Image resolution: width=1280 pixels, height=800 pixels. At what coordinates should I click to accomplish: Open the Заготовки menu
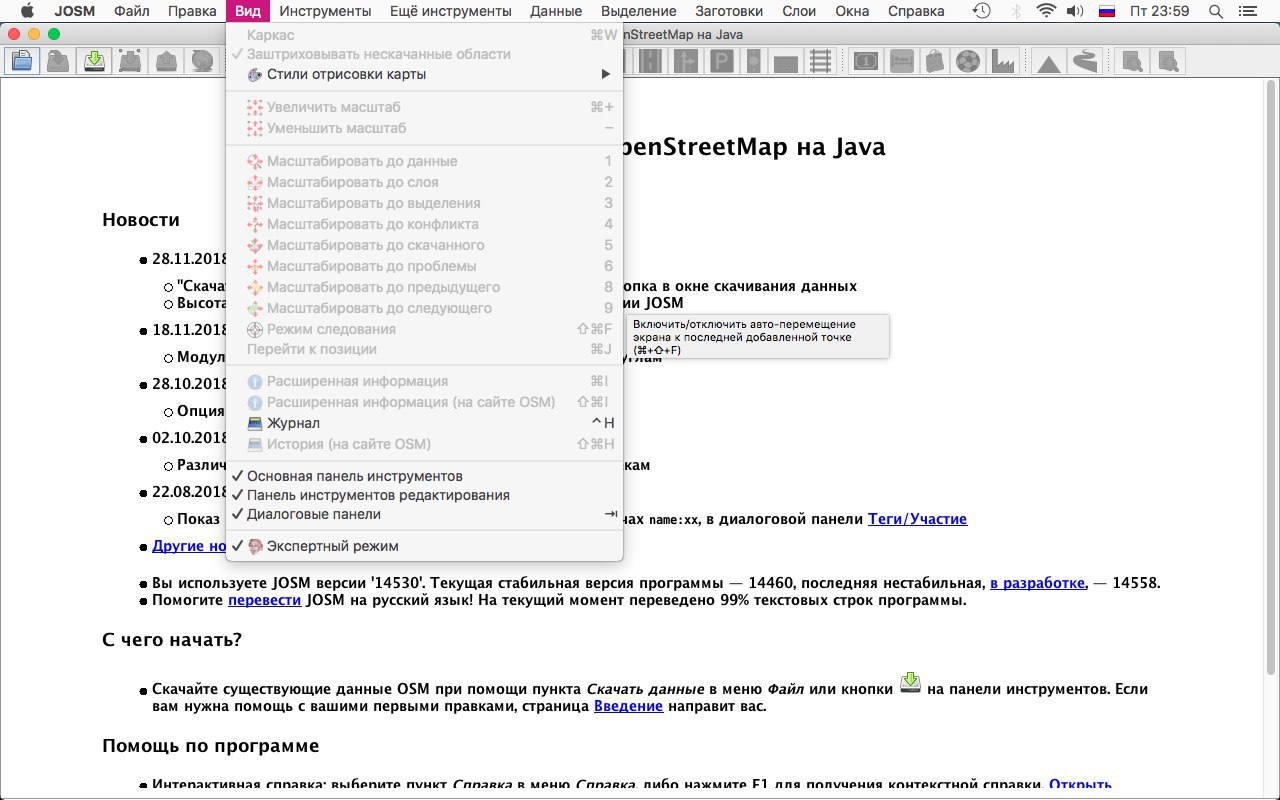(x=729, y=11)
